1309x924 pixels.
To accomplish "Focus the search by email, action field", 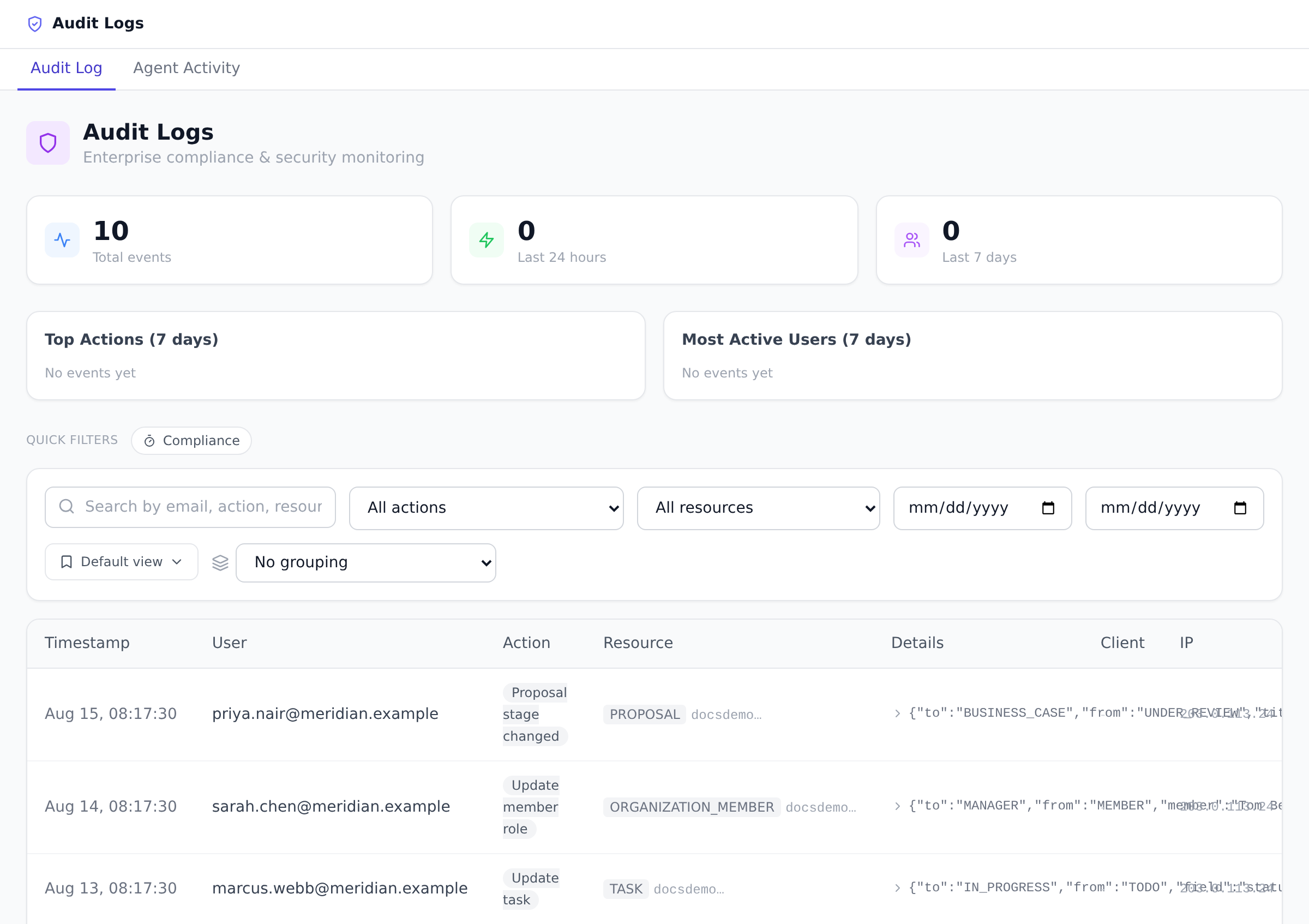I will [190, 507].
